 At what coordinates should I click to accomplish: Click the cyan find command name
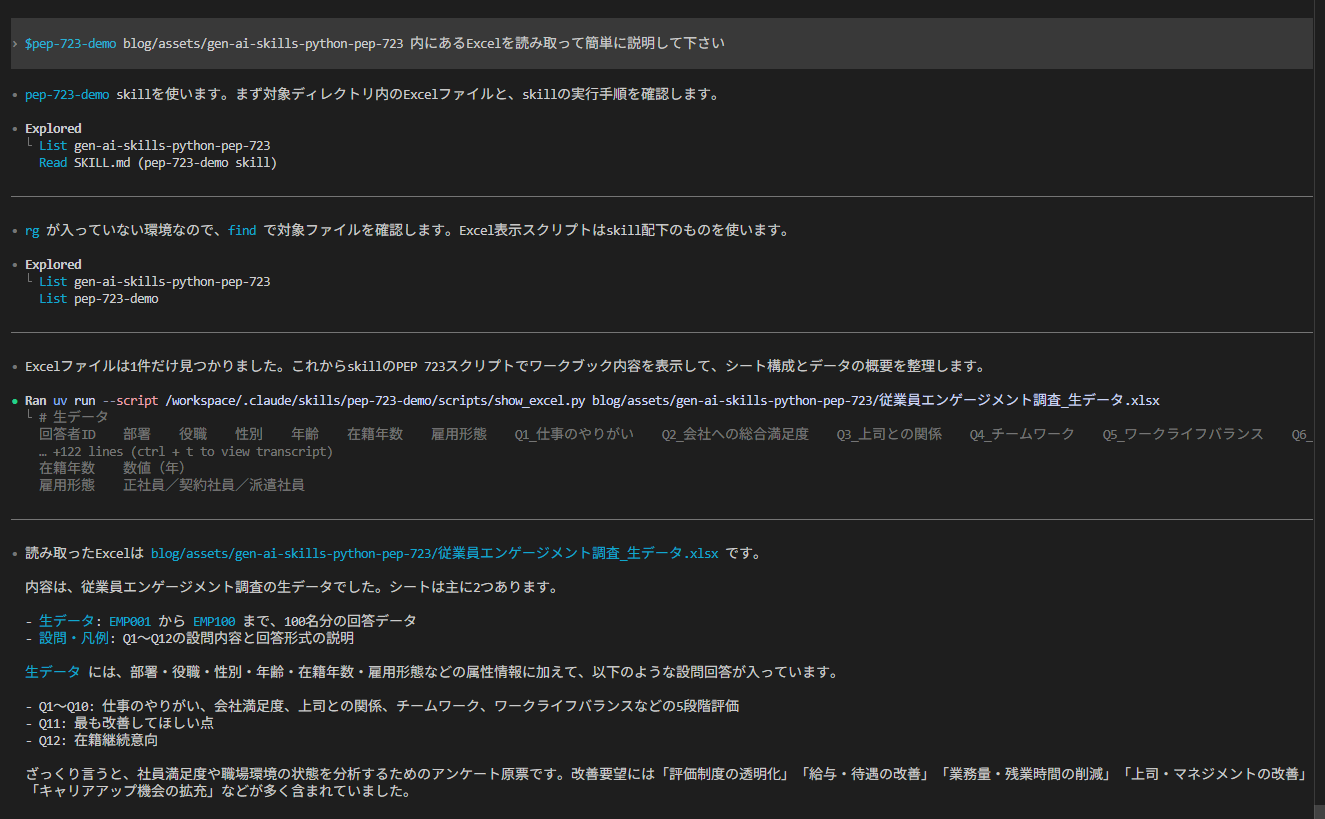coord(242,230)
